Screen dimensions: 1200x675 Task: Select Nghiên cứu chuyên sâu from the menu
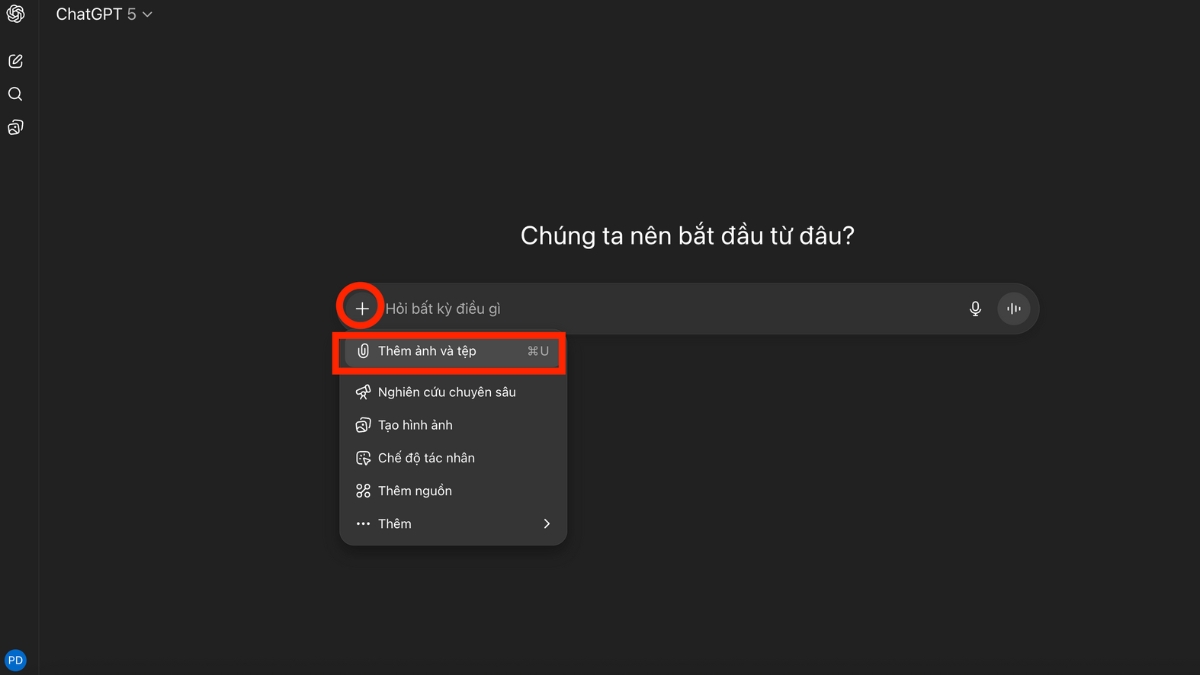pyautogui.click(x=447, y=391)
